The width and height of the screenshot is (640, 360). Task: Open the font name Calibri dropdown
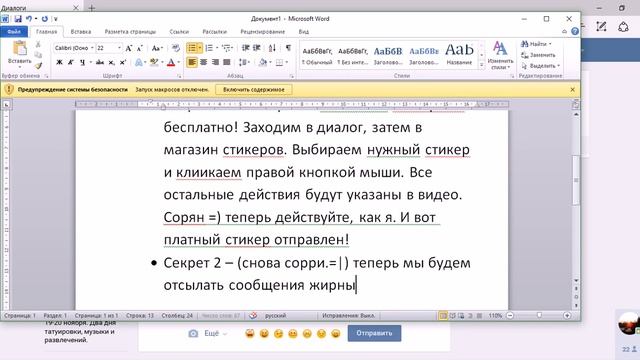click(92, 48)
